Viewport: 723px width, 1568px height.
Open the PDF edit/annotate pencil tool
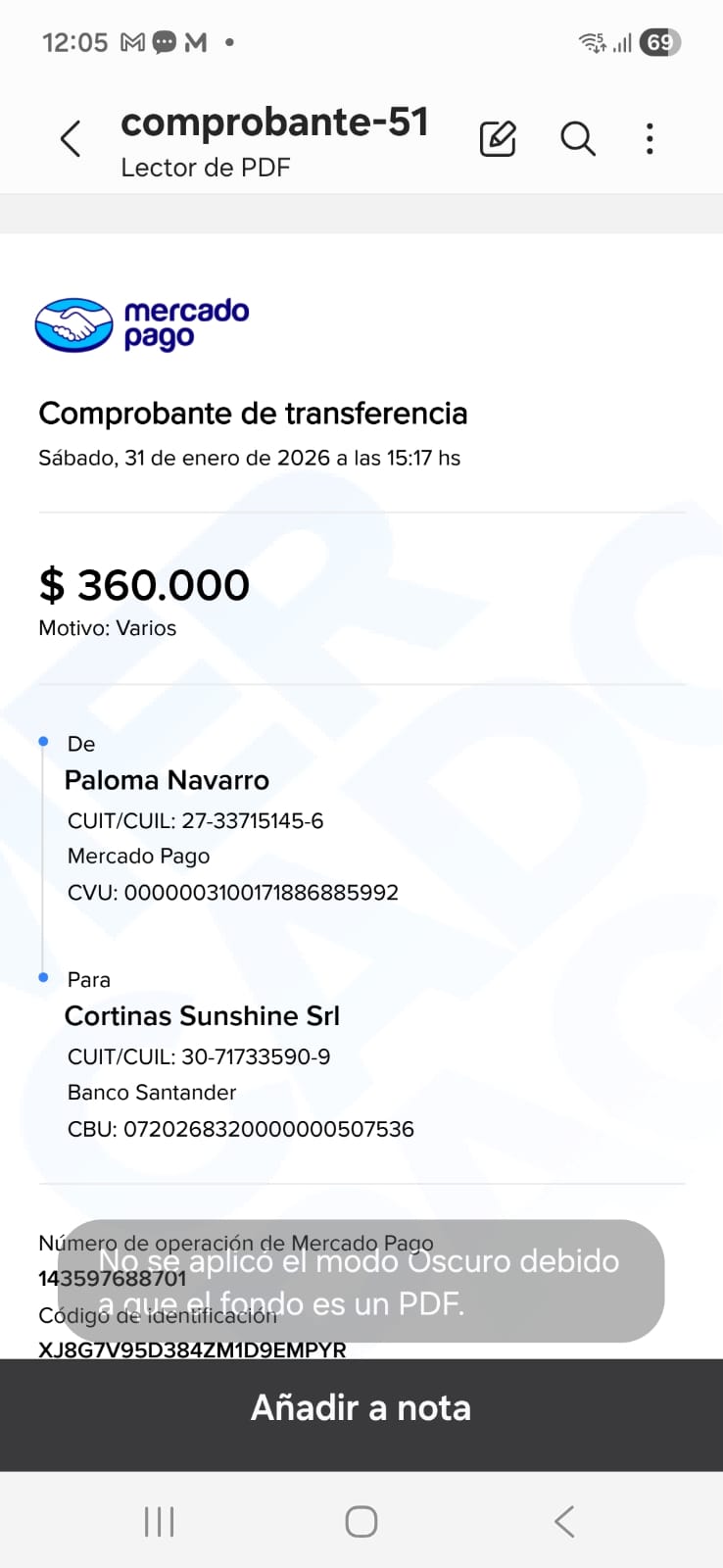[x=498, y=139]
